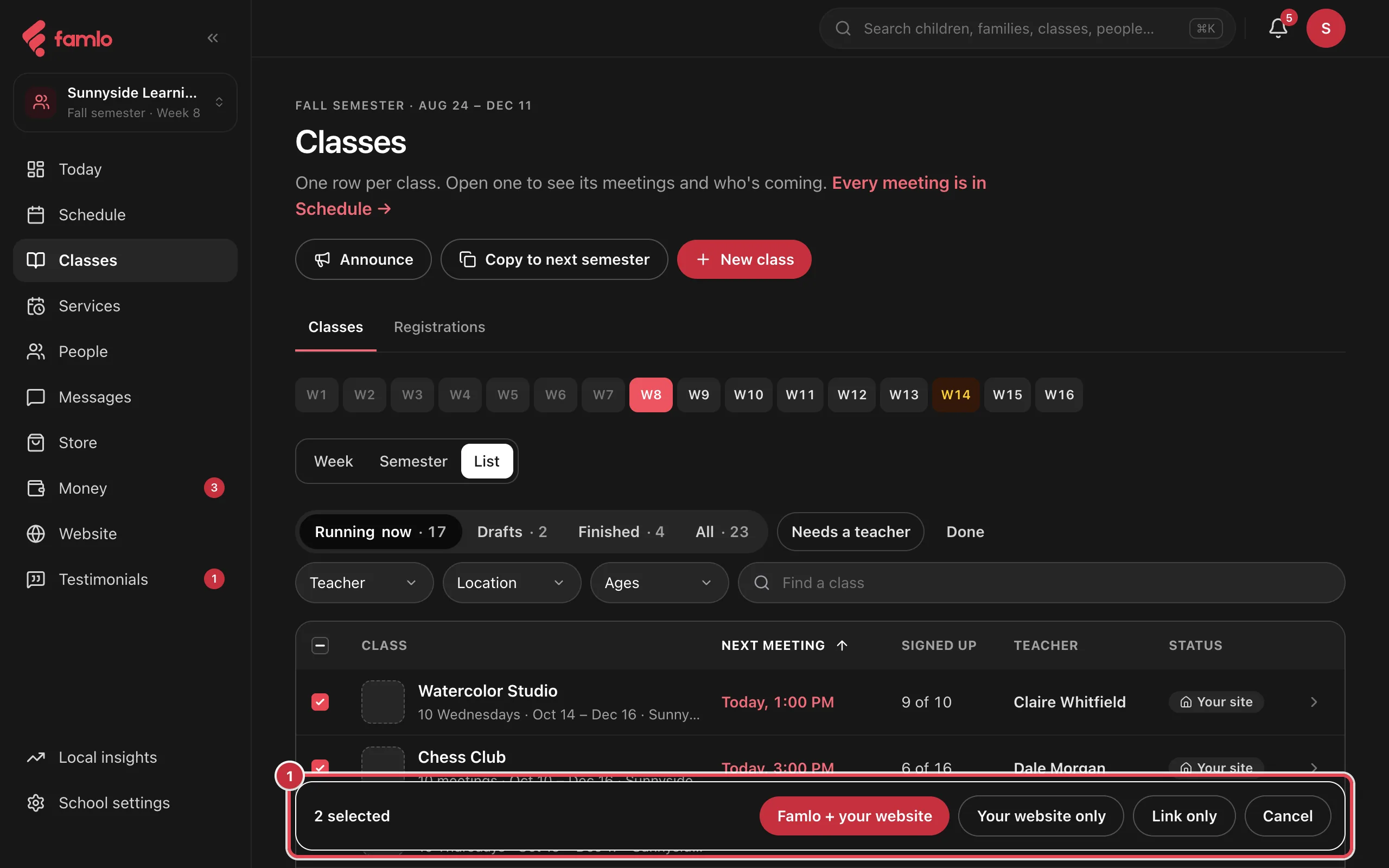Open Testimonials in the sidebar
The width and height of the screenshot is (1389, 868).
pyautogui.click(x=125, y=579)
